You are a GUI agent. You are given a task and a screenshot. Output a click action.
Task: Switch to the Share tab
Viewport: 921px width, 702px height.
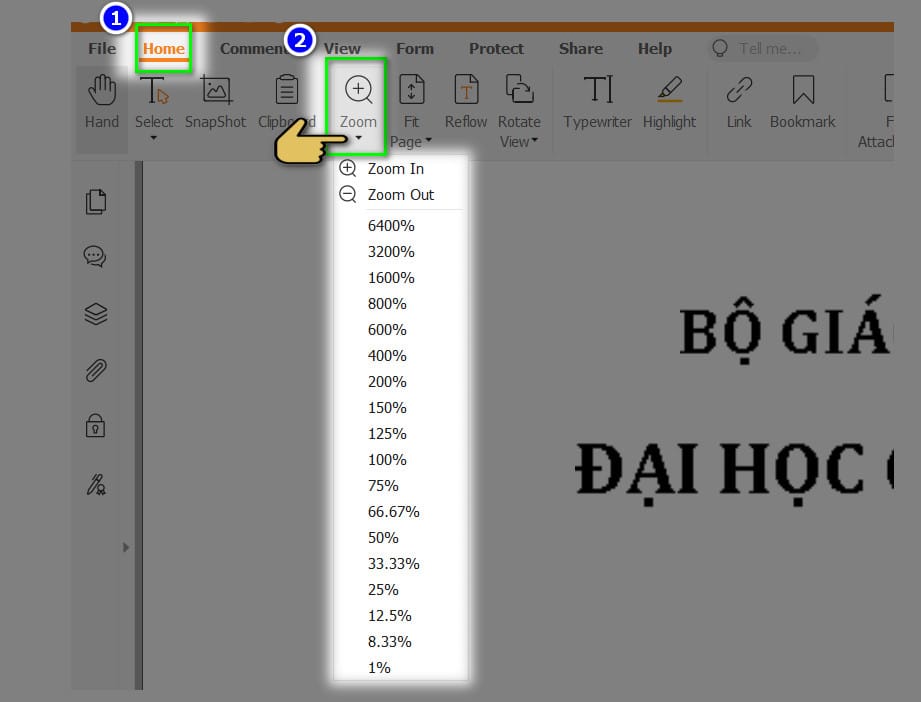(x=580, y=48)
